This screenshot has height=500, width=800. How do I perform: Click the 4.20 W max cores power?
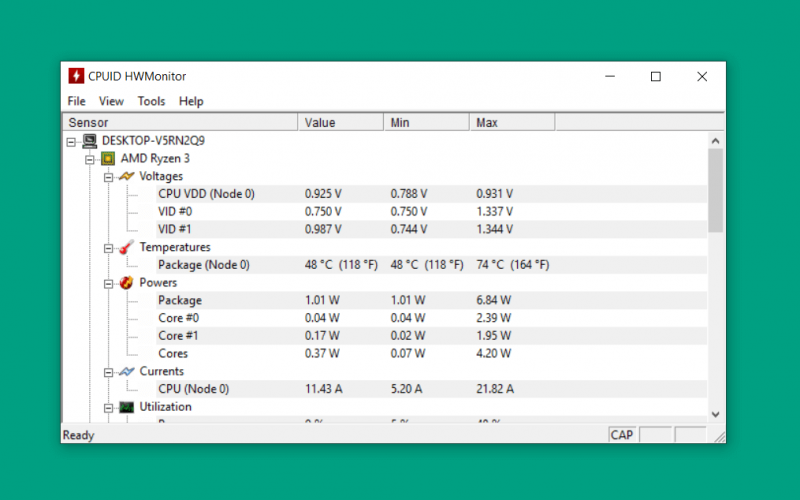click(493, 354)
